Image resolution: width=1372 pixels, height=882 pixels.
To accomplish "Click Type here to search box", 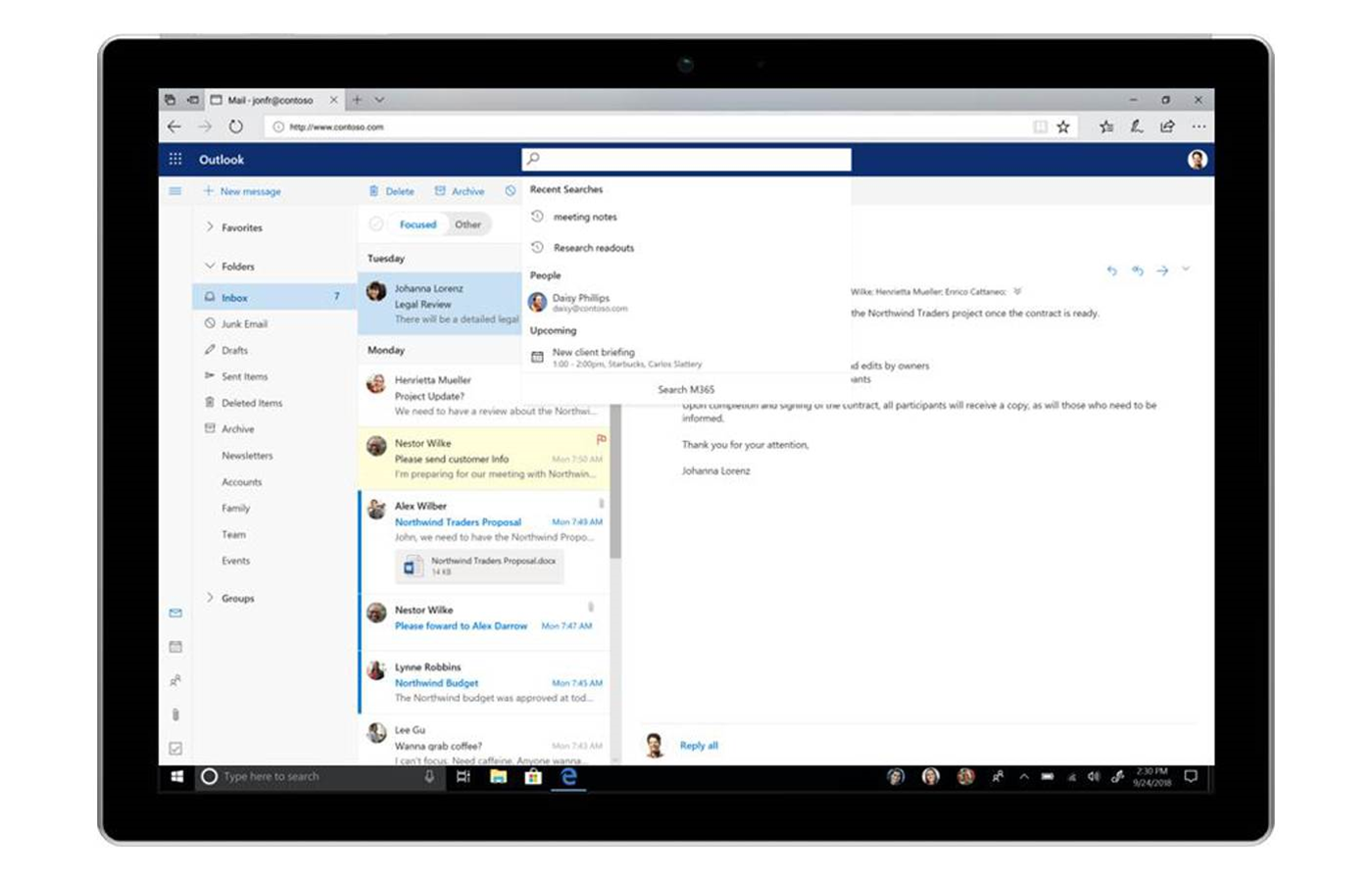I will (x=318, y=776).
